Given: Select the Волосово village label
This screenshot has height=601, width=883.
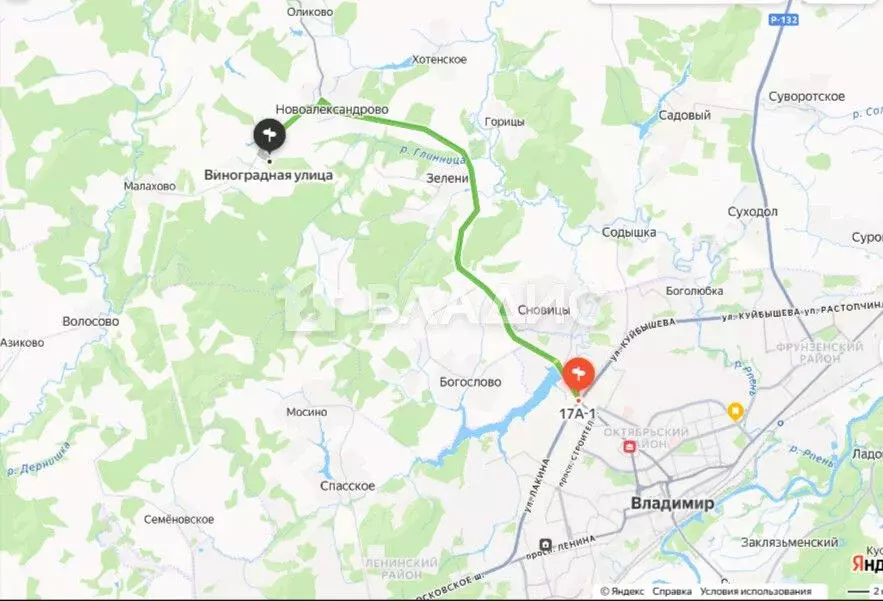Looking at the screenshot, I should [91, 322].
